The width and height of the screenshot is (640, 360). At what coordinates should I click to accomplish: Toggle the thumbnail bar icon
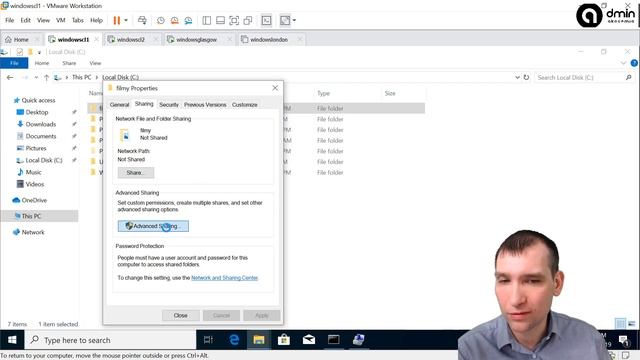click(220, 20)
